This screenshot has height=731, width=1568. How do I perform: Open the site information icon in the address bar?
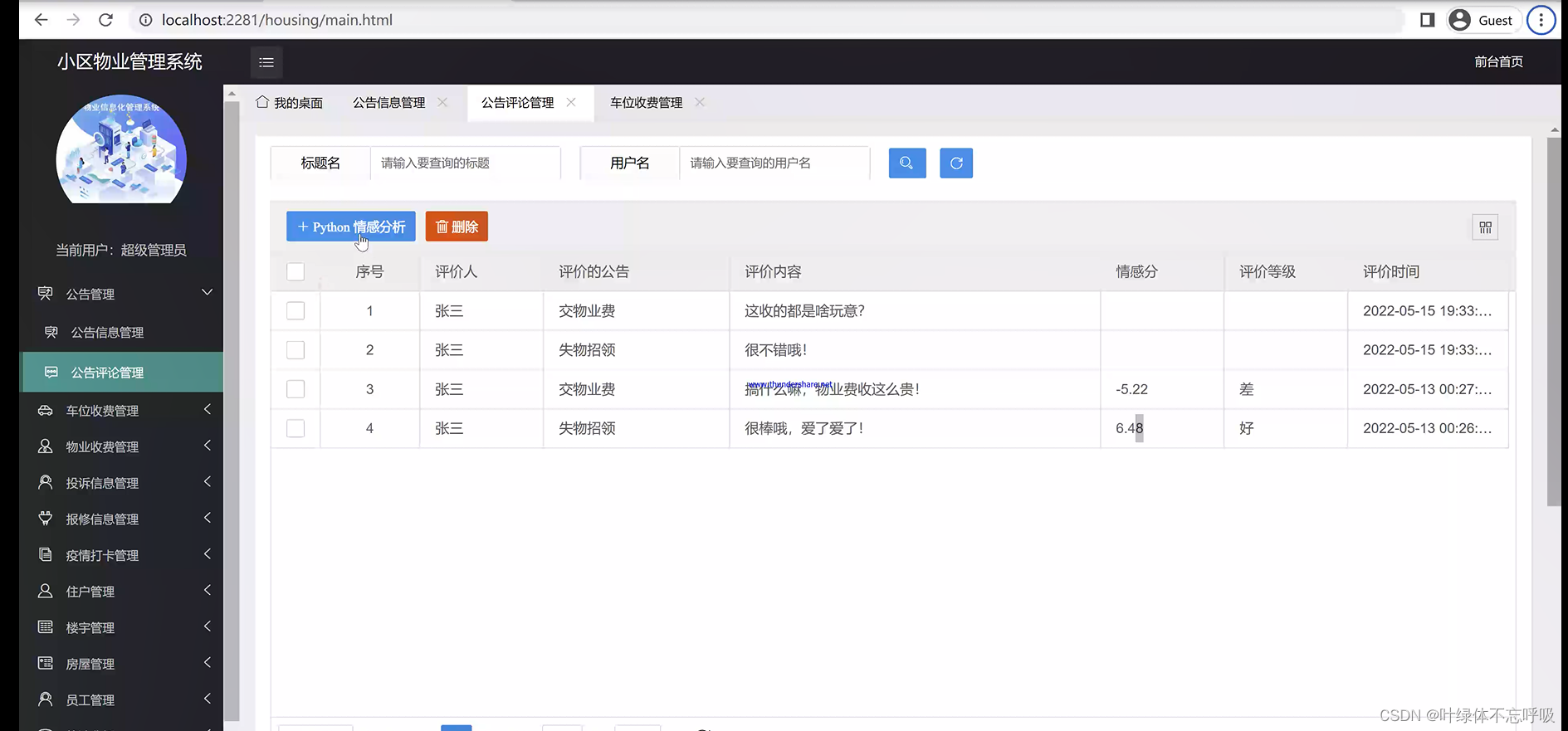click(145, 20)
